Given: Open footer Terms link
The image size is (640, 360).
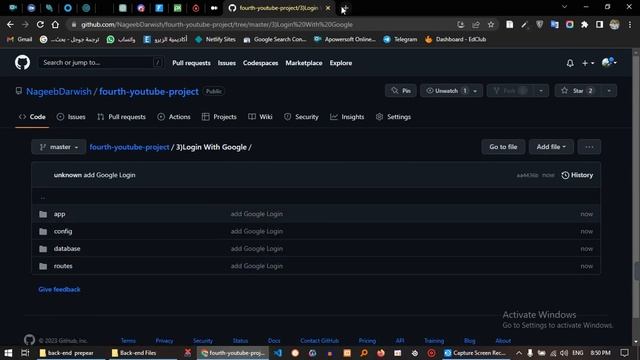Looking at the screenshot, I should pyautogui.click(x=128, y=341).
